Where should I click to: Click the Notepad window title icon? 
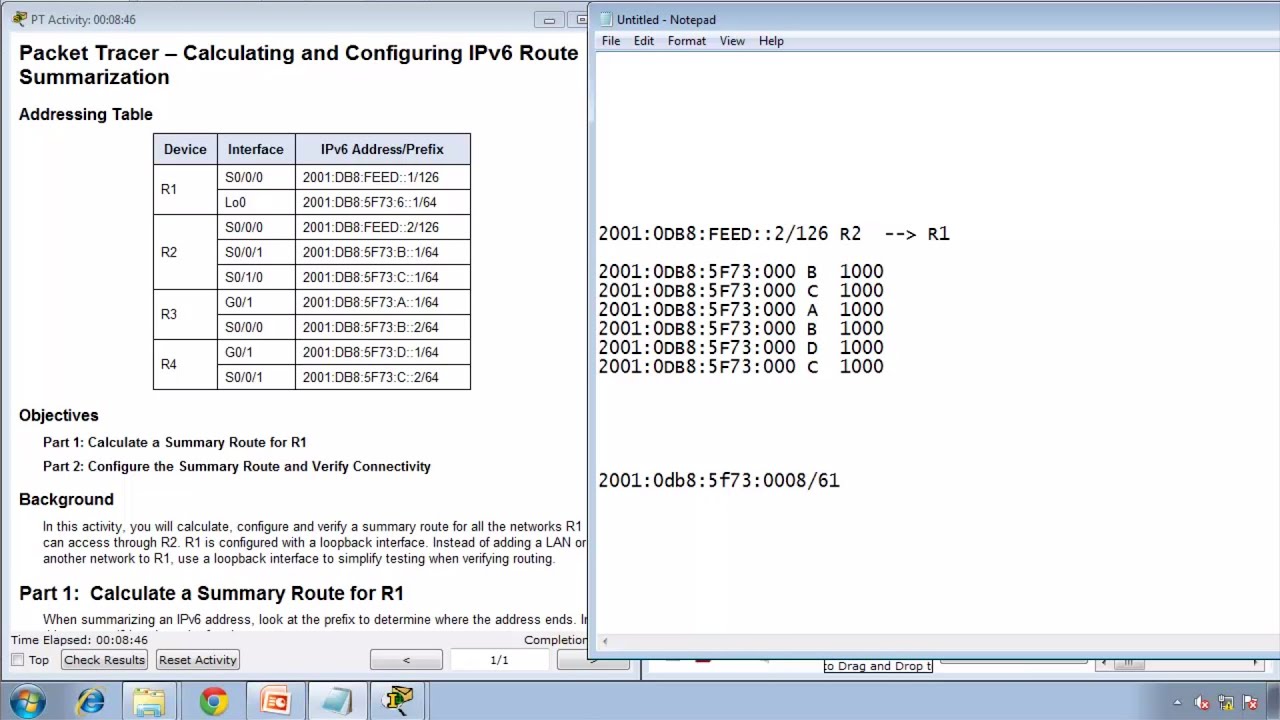(x=604, y=19)
